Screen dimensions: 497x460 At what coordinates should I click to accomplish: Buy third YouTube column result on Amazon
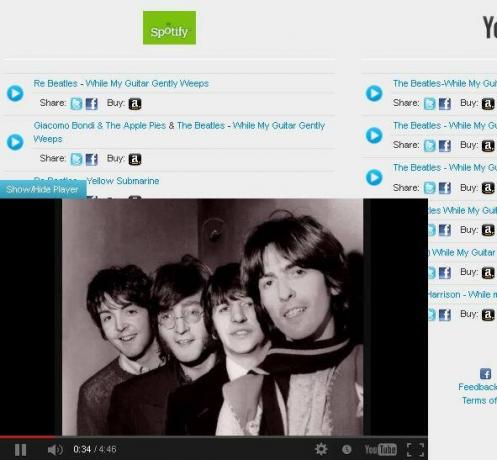[488, 188]
